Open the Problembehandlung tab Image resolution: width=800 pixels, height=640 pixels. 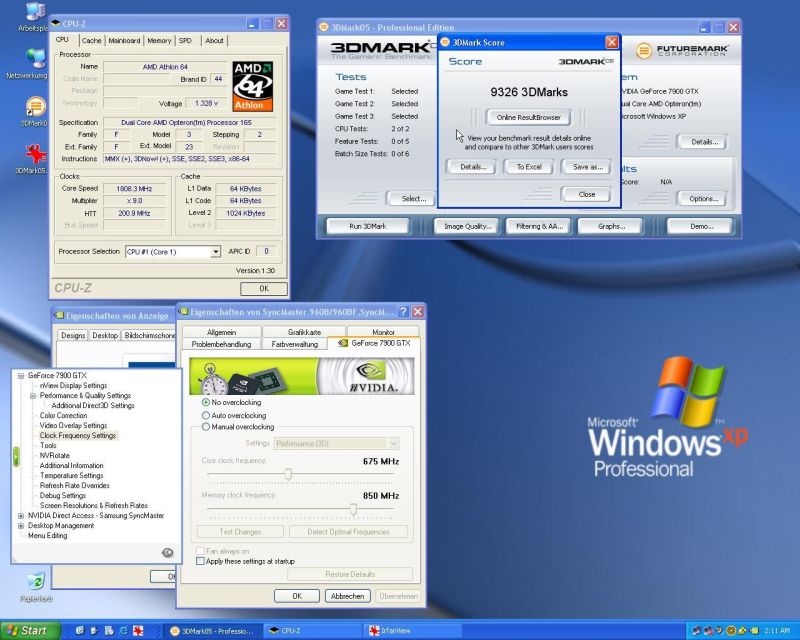[x=221, y=344]
